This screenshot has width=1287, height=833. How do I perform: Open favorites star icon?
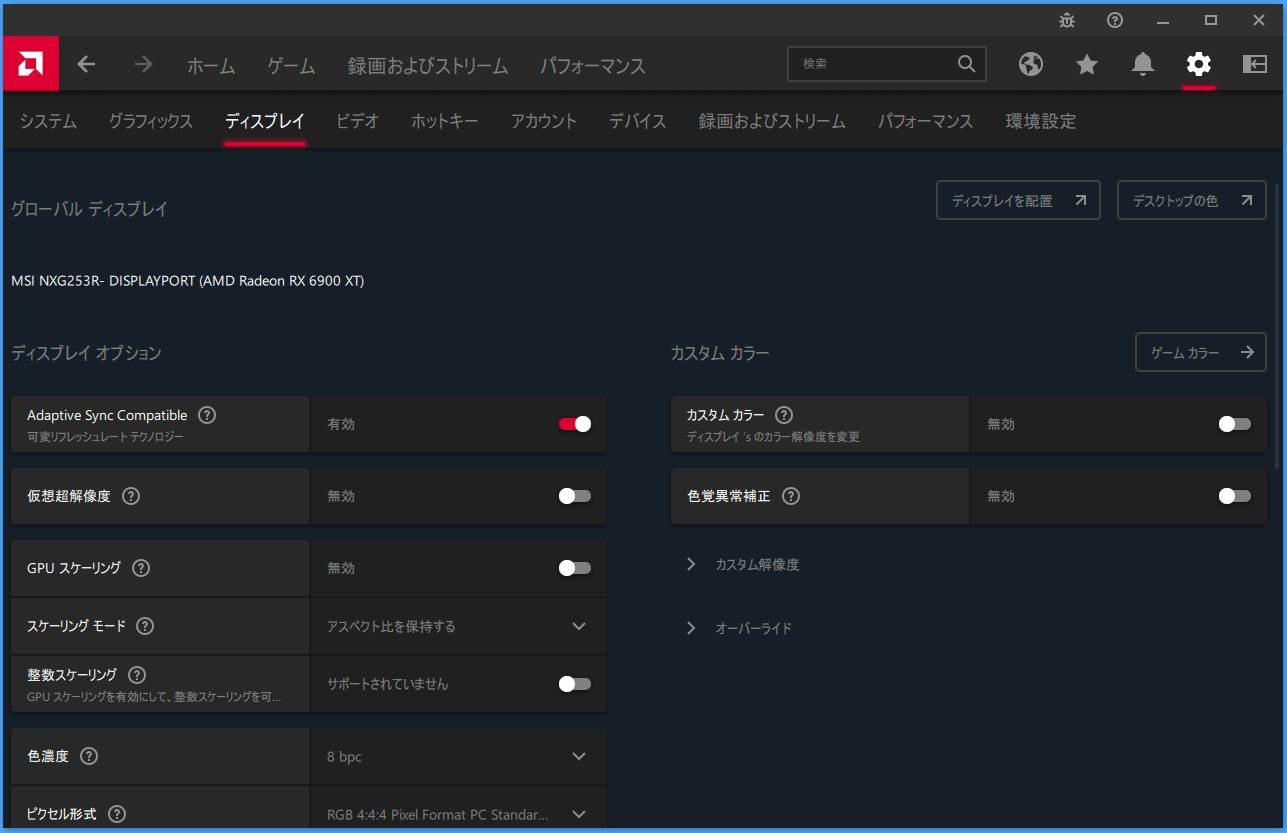pos(1087,64)
